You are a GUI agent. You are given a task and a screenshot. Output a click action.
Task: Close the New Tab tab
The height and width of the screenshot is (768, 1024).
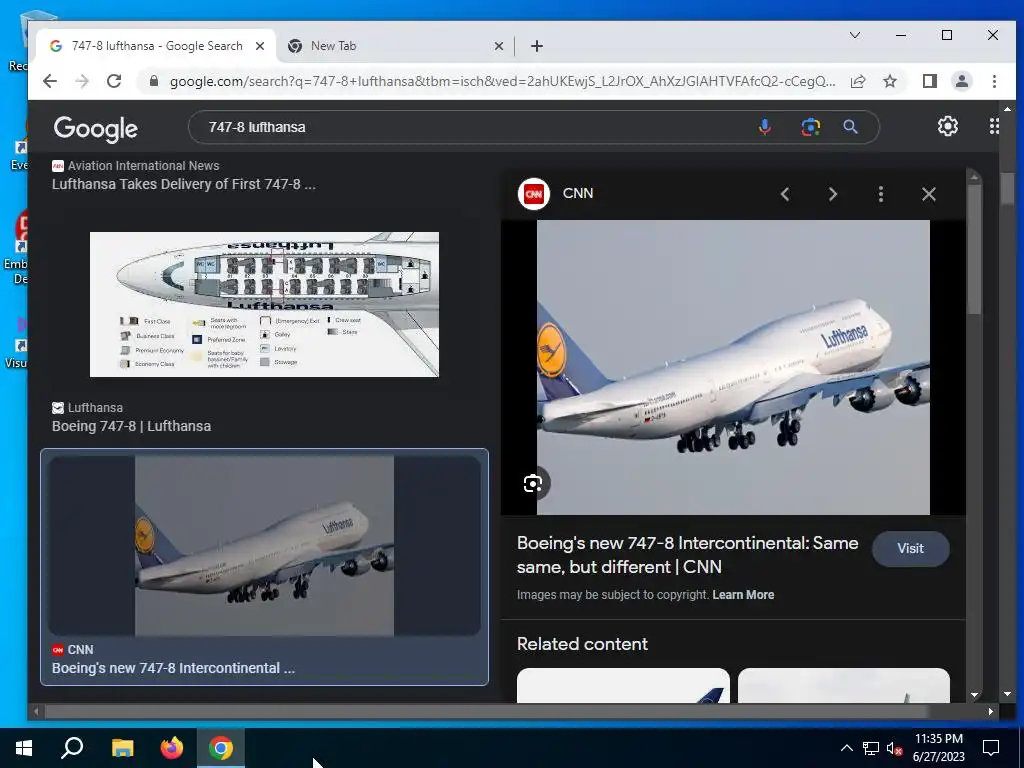click(x=498, y=46)
